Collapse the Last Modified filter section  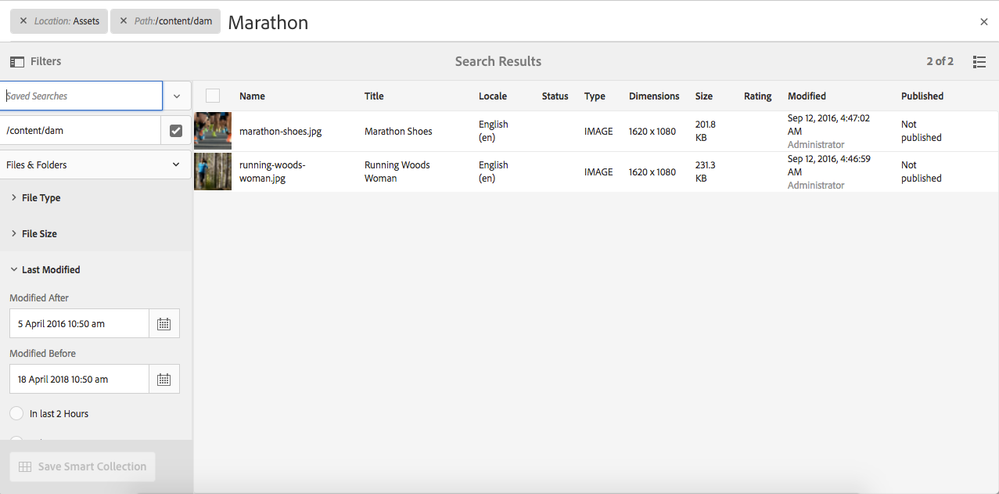[50, 270]
